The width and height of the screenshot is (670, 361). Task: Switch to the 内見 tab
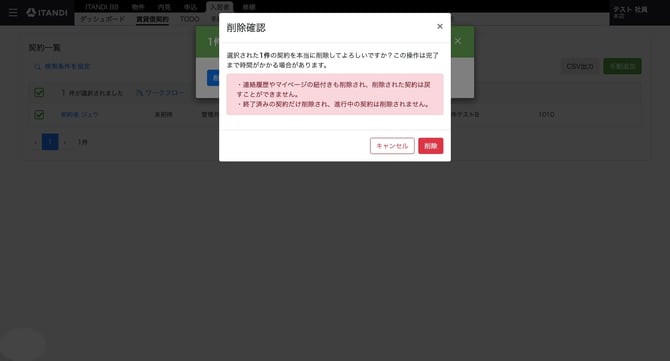pos(164,7)
